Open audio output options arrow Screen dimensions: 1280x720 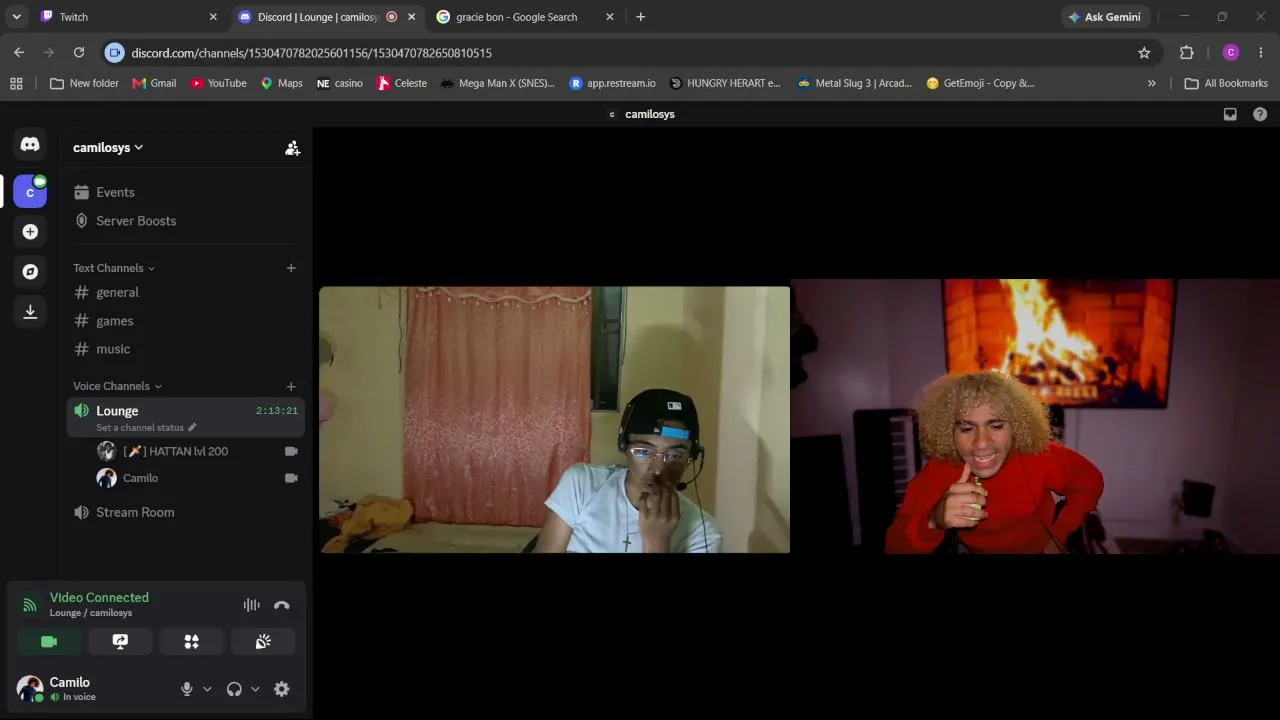pyautogui.click(x=255, y=689)
